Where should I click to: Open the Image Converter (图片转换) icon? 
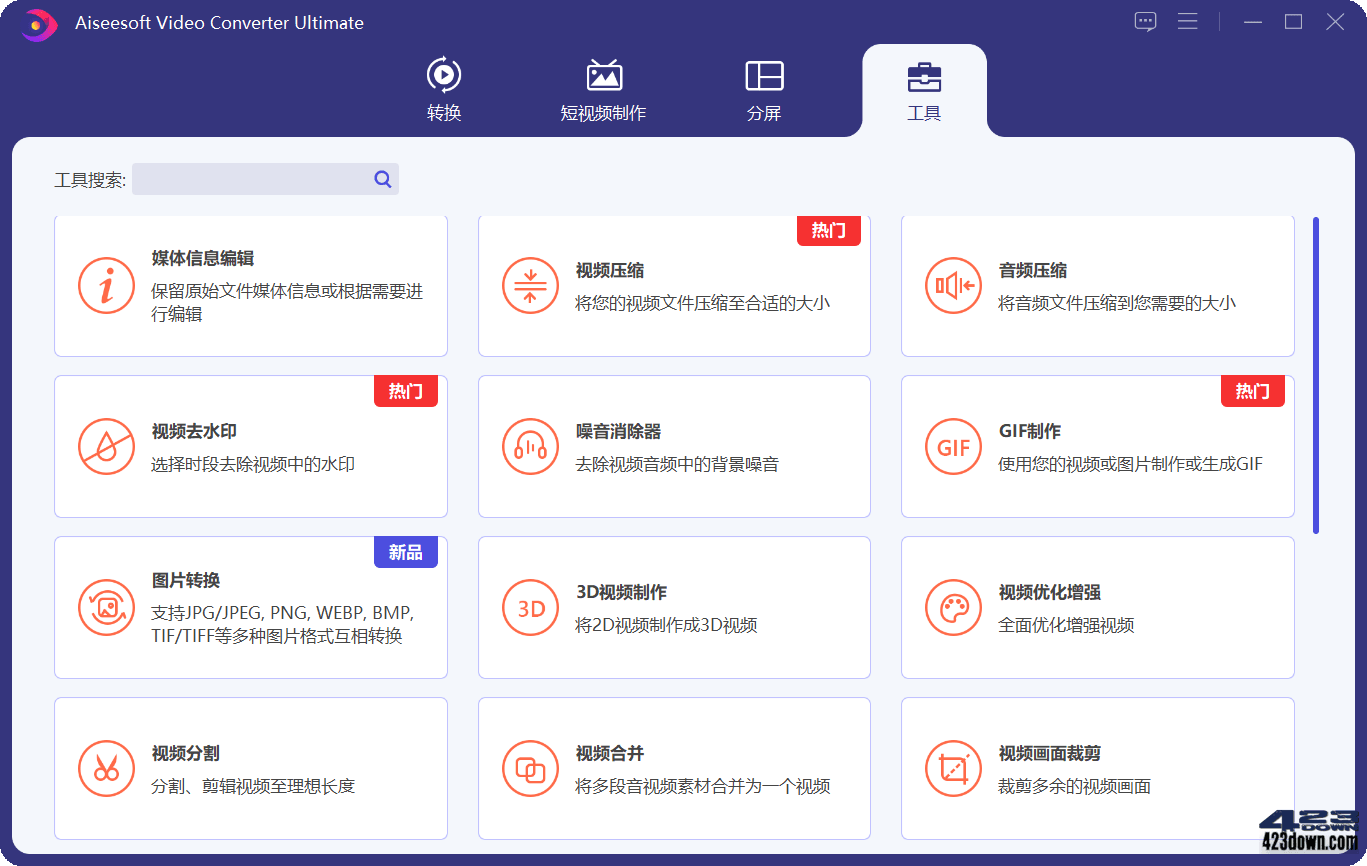106,607
